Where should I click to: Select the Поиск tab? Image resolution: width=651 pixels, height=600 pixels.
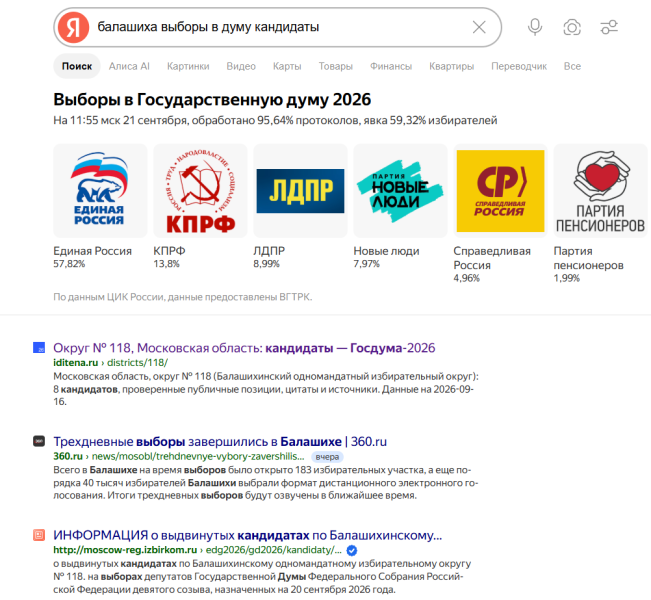[77, 66]
